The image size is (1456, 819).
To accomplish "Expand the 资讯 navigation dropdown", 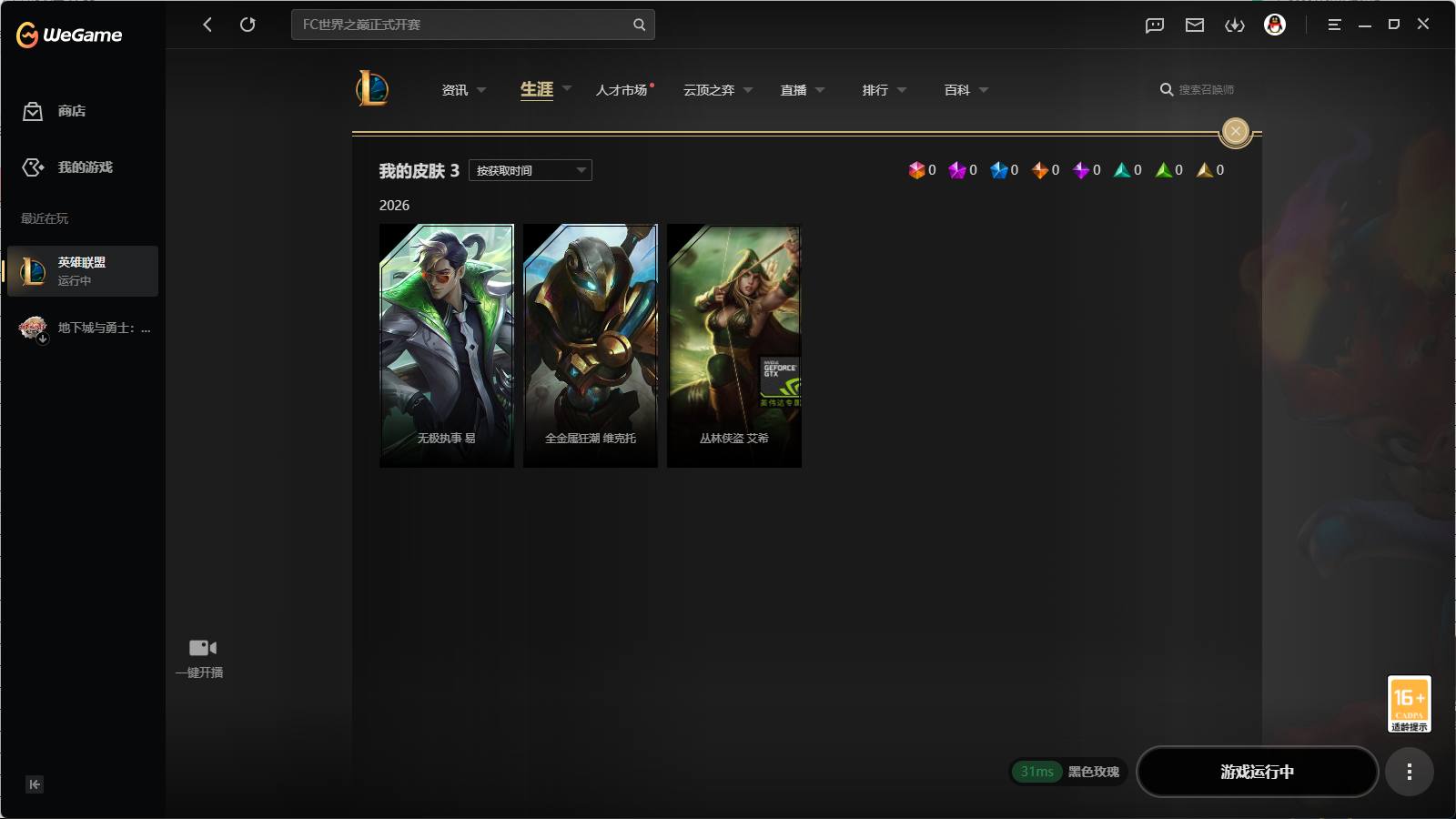I will (x=481, y=90).
